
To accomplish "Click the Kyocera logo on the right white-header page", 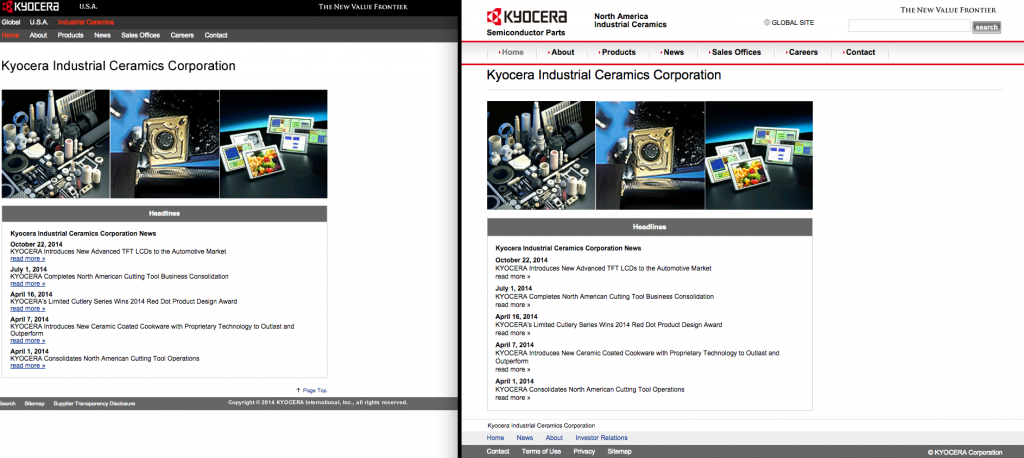I will (x=526, y=16).
